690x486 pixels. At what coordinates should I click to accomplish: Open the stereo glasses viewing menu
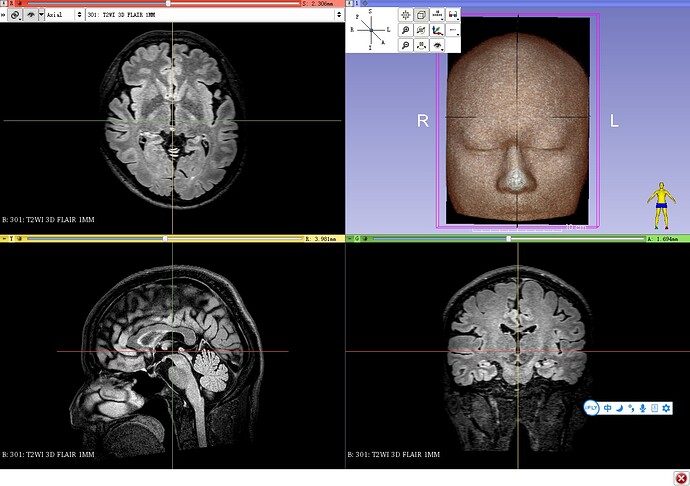[452, 15]
